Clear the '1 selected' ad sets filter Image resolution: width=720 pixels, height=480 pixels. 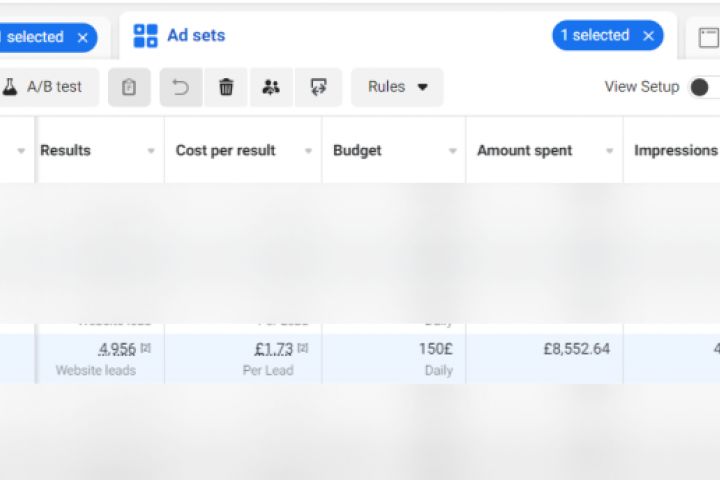coord(648,36)
